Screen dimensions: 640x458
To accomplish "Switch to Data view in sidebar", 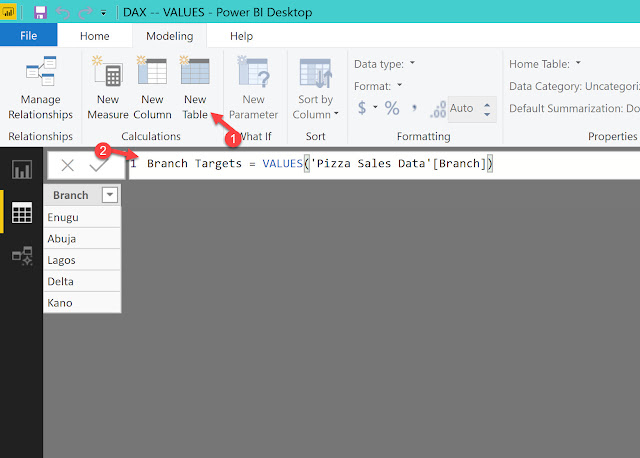I will click(22, 212).
